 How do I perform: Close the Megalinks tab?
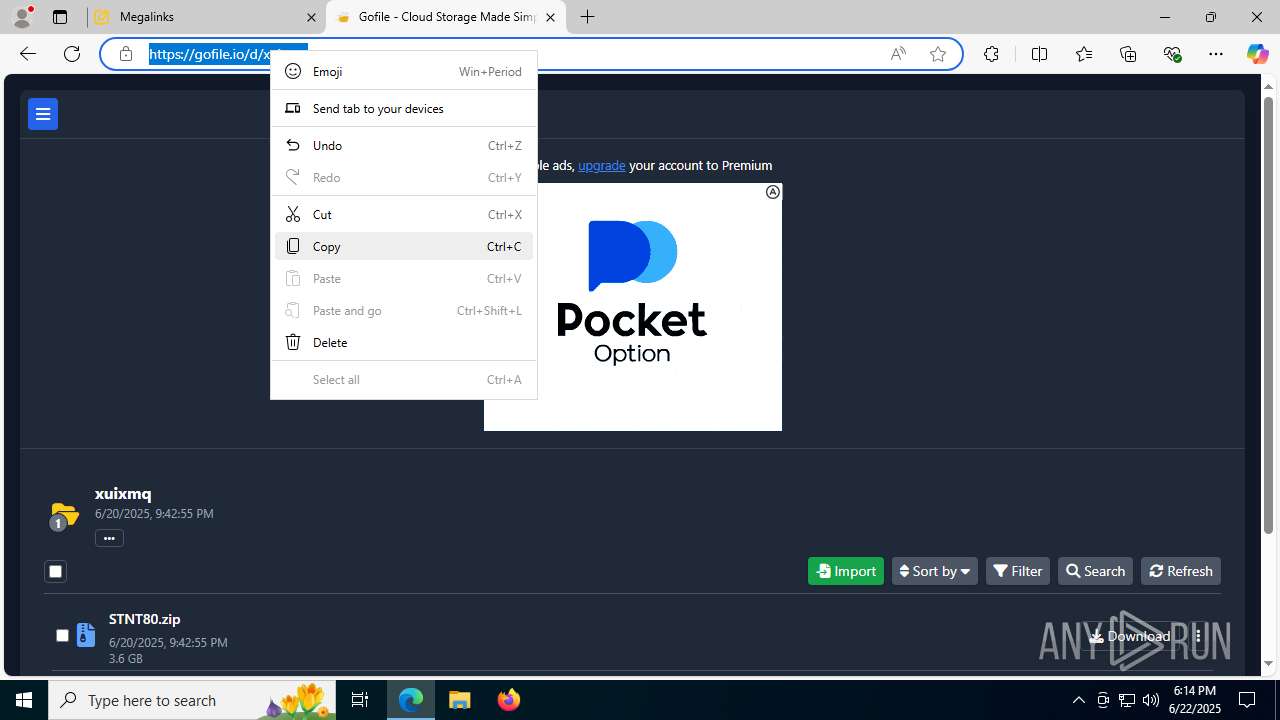[311, 17]
